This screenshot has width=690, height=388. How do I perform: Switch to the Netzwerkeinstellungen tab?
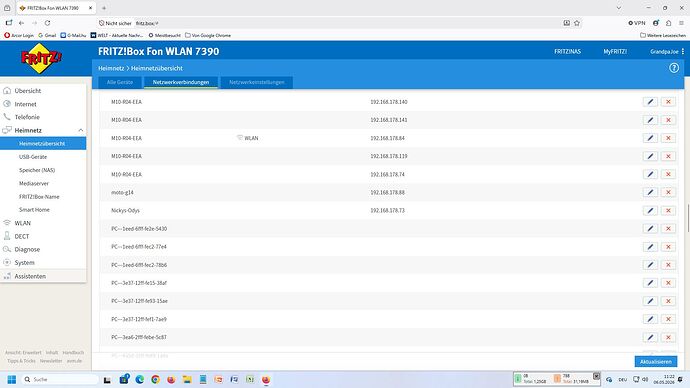(257, 82)
